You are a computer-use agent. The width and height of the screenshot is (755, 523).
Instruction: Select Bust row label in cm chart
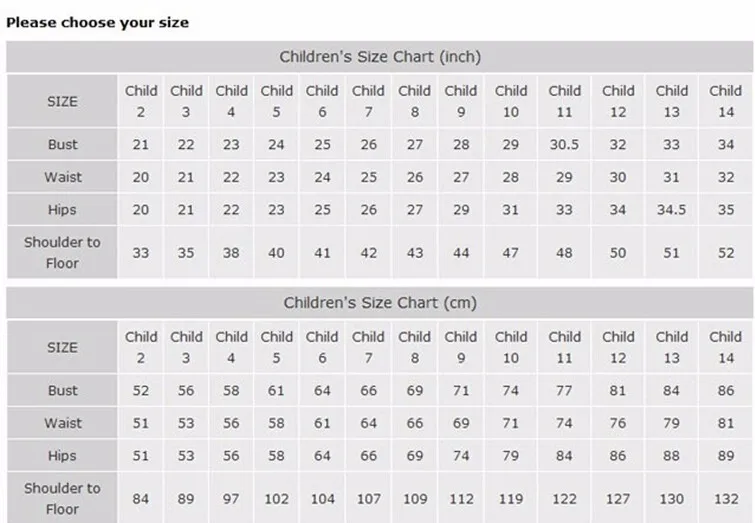(x=62, y=391)
